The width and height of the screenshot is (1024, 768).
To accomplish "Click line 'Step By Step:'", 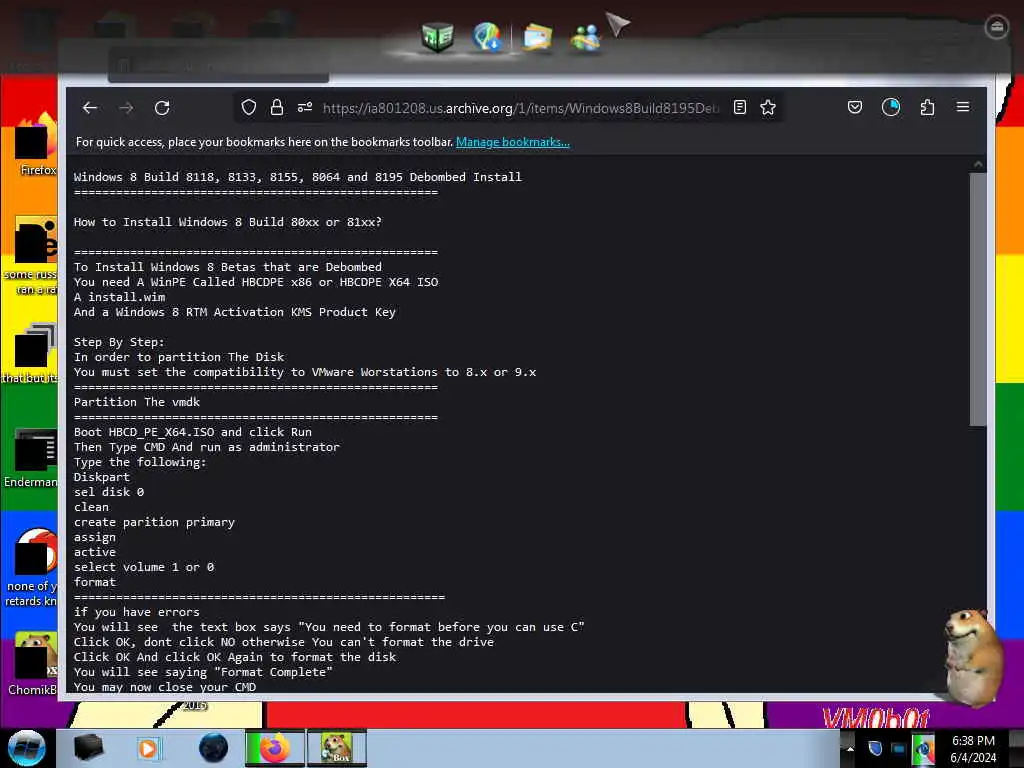I will (x=119, y=342).
